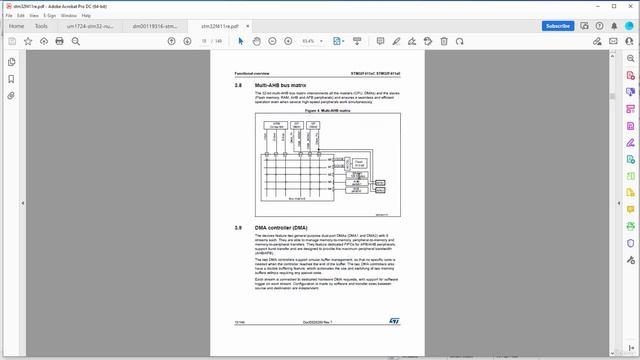Send the file by email envelope icon

[x=613, y=41]
